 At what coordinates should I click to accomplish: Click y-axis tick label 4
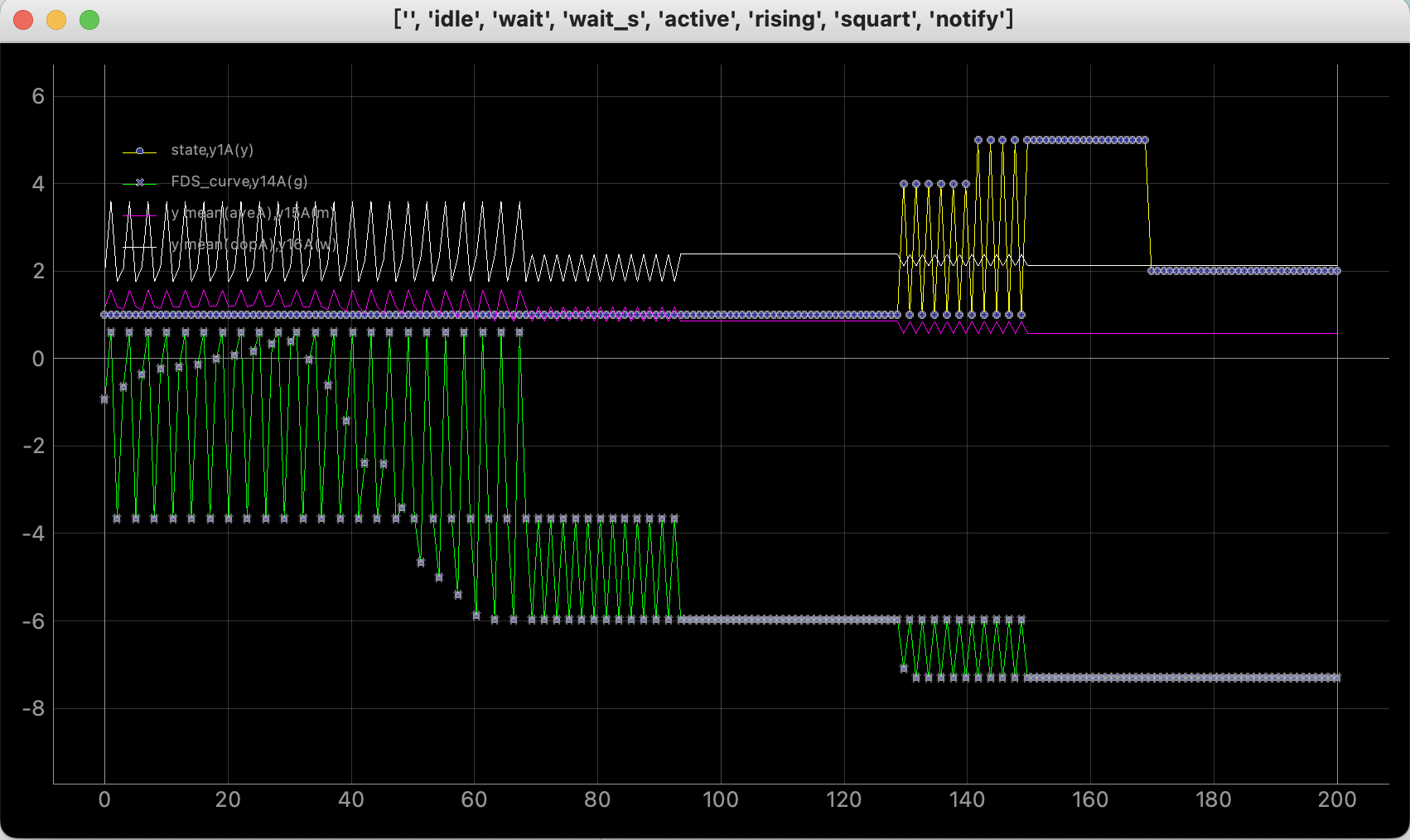coord(38,184)
